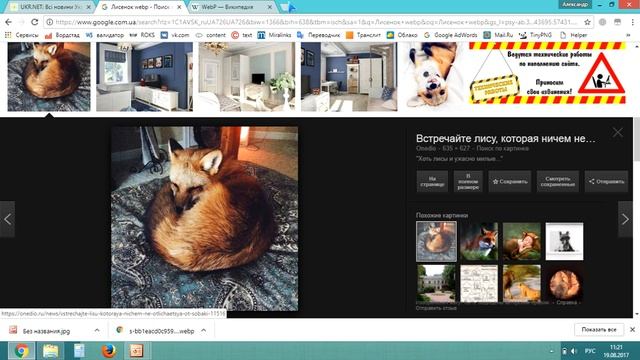Open the vk.com bookmark
Screen dimensions: 640x360
[x=175, y=35]
